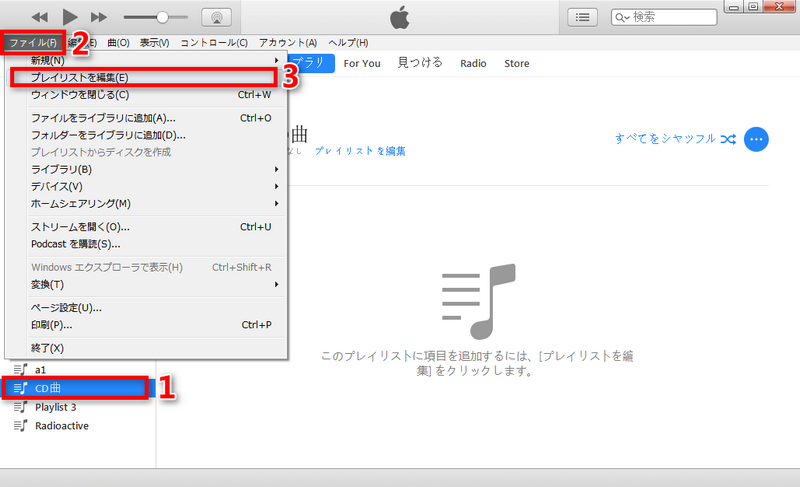Select the a1 playlist
The image size is (800, 487).
(x=78, y=370)
